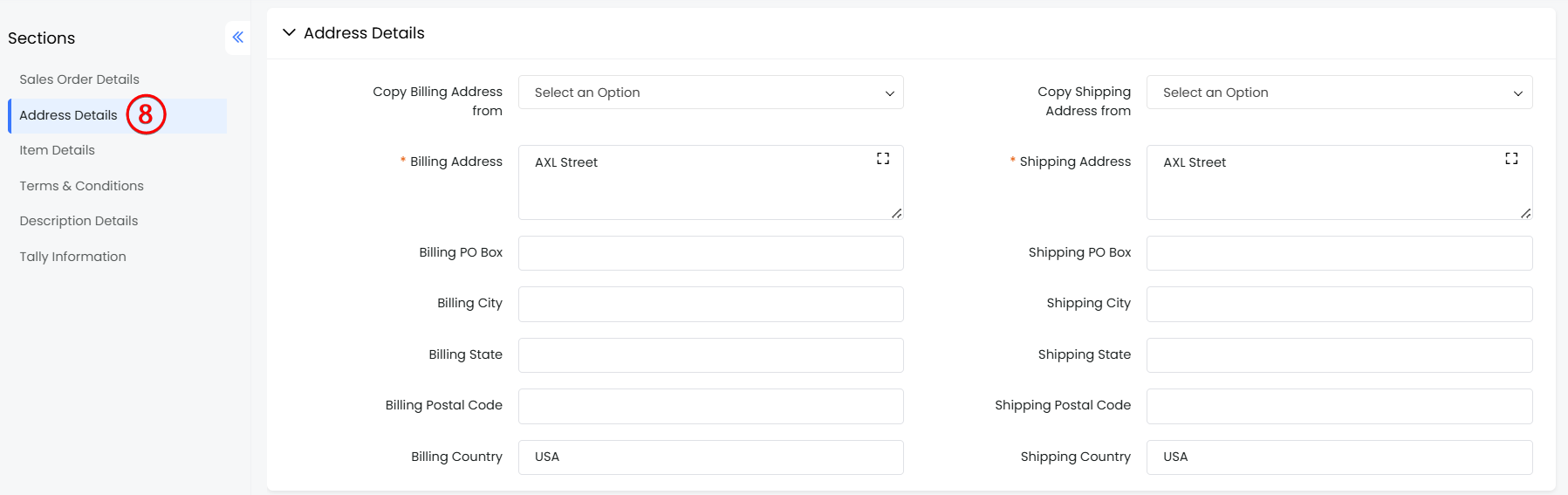1568x495 pixels.
Task: Open the Description Details section
Action: coord(79,221)
